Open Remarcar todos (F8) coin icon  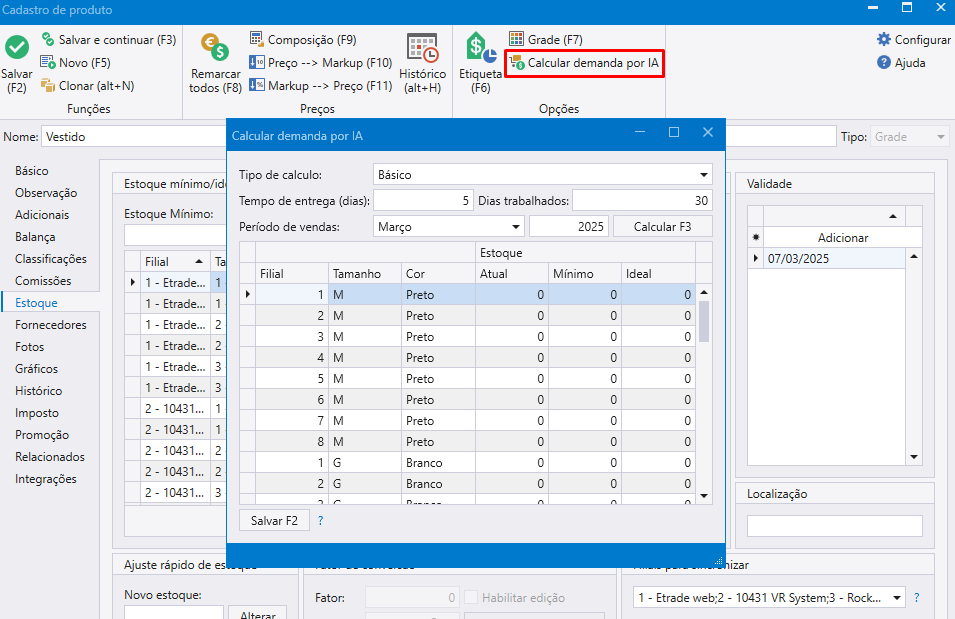215,48
